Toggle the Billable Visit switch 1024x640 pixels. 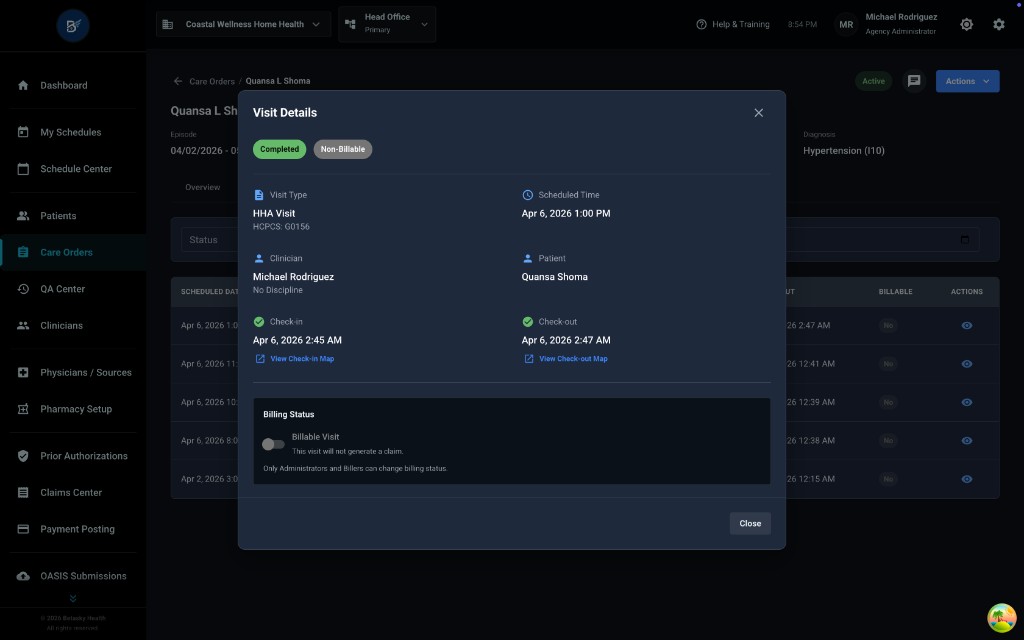click(273, 444)
